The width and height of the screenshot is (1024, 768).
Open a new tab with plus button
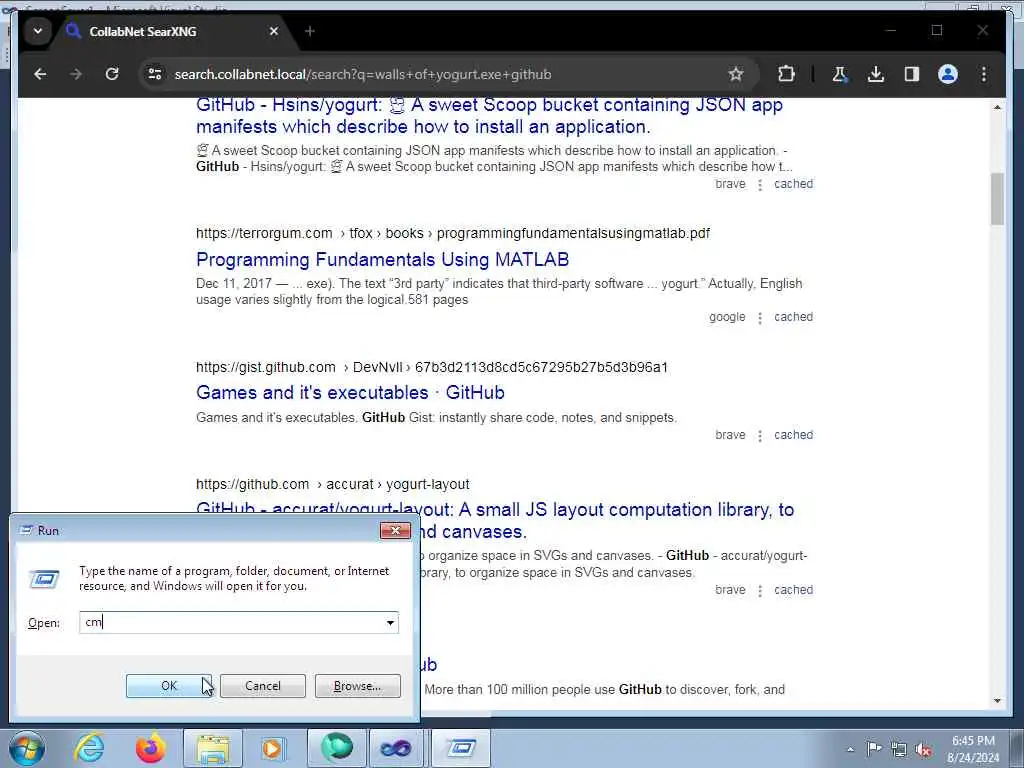click(x=310, y=31)
